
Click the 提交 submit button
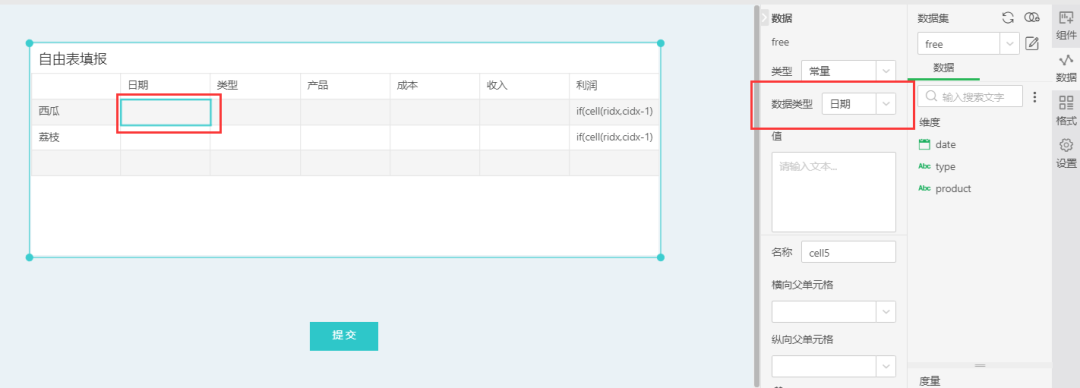(x=344, y=336)
